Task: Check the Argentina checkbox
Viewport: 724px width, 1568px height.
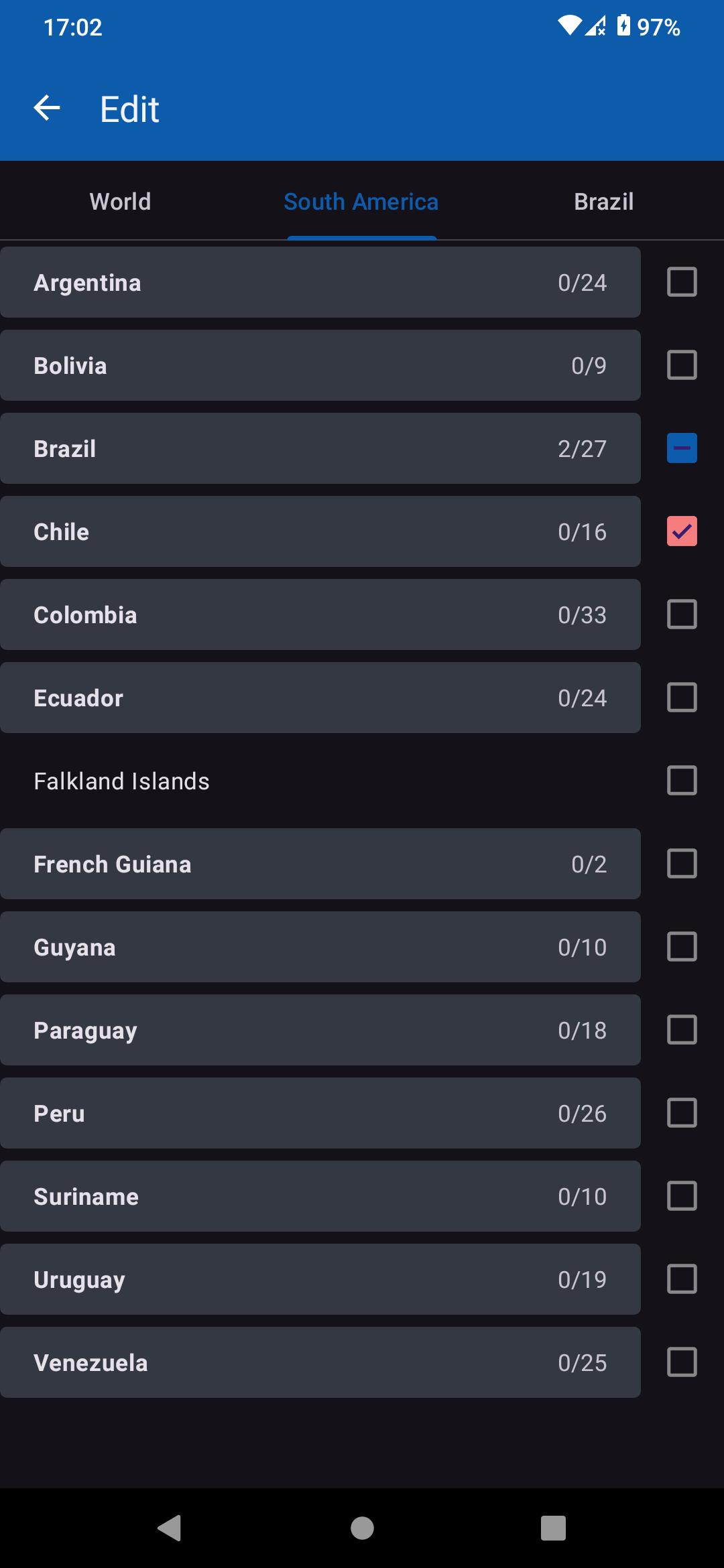Action: click(682, 282)
